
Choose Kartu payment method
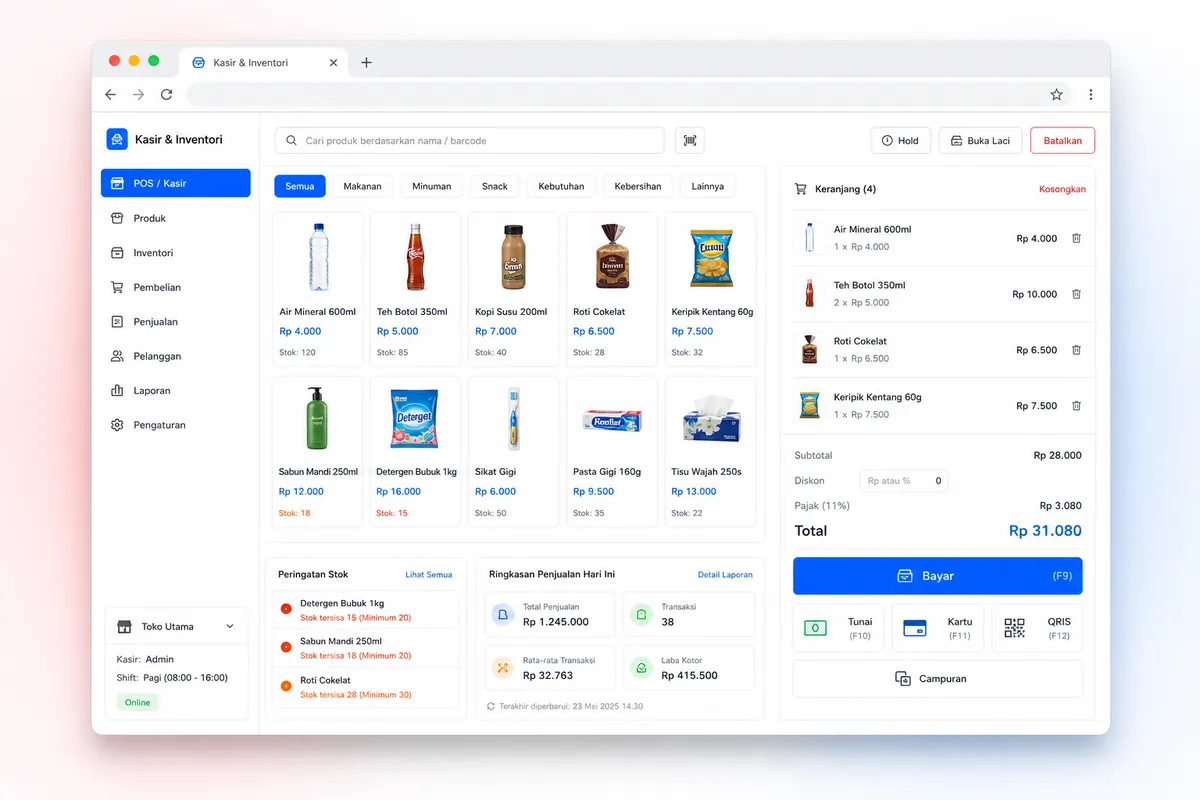[x=938, y=628]
